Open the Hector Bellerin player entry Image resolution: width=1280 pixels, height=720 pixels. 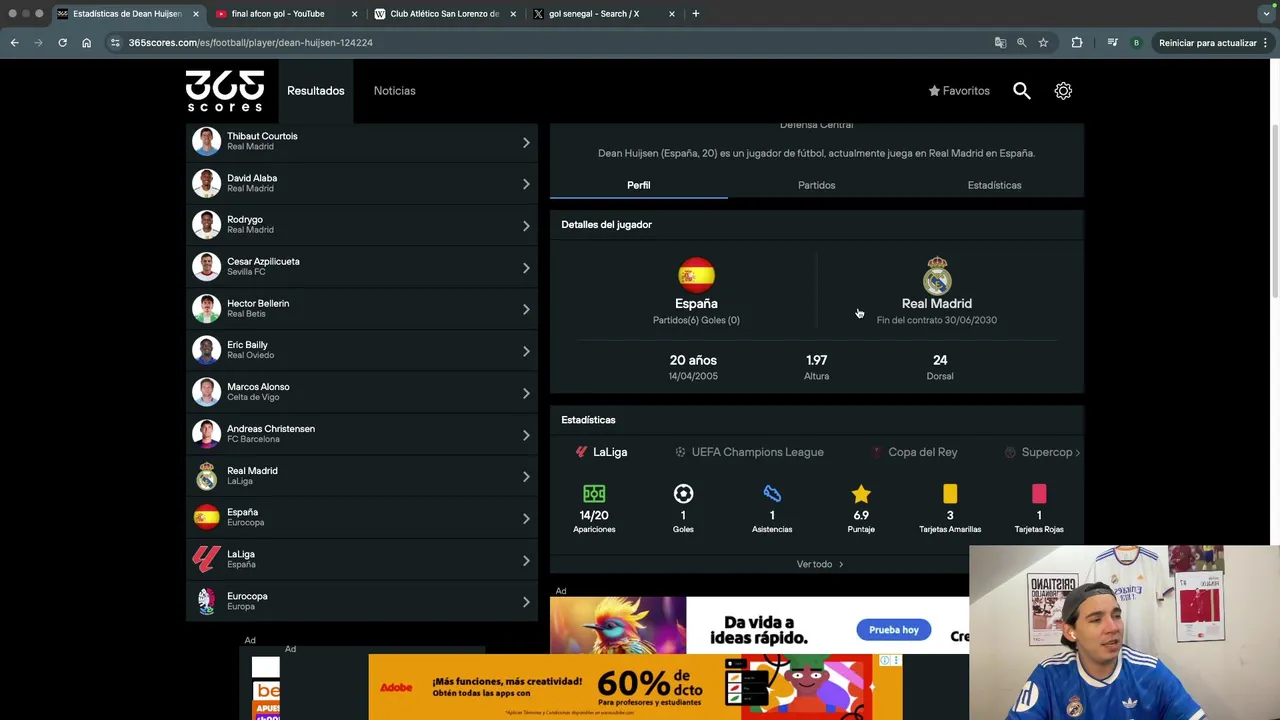click(x=362, y=309)
